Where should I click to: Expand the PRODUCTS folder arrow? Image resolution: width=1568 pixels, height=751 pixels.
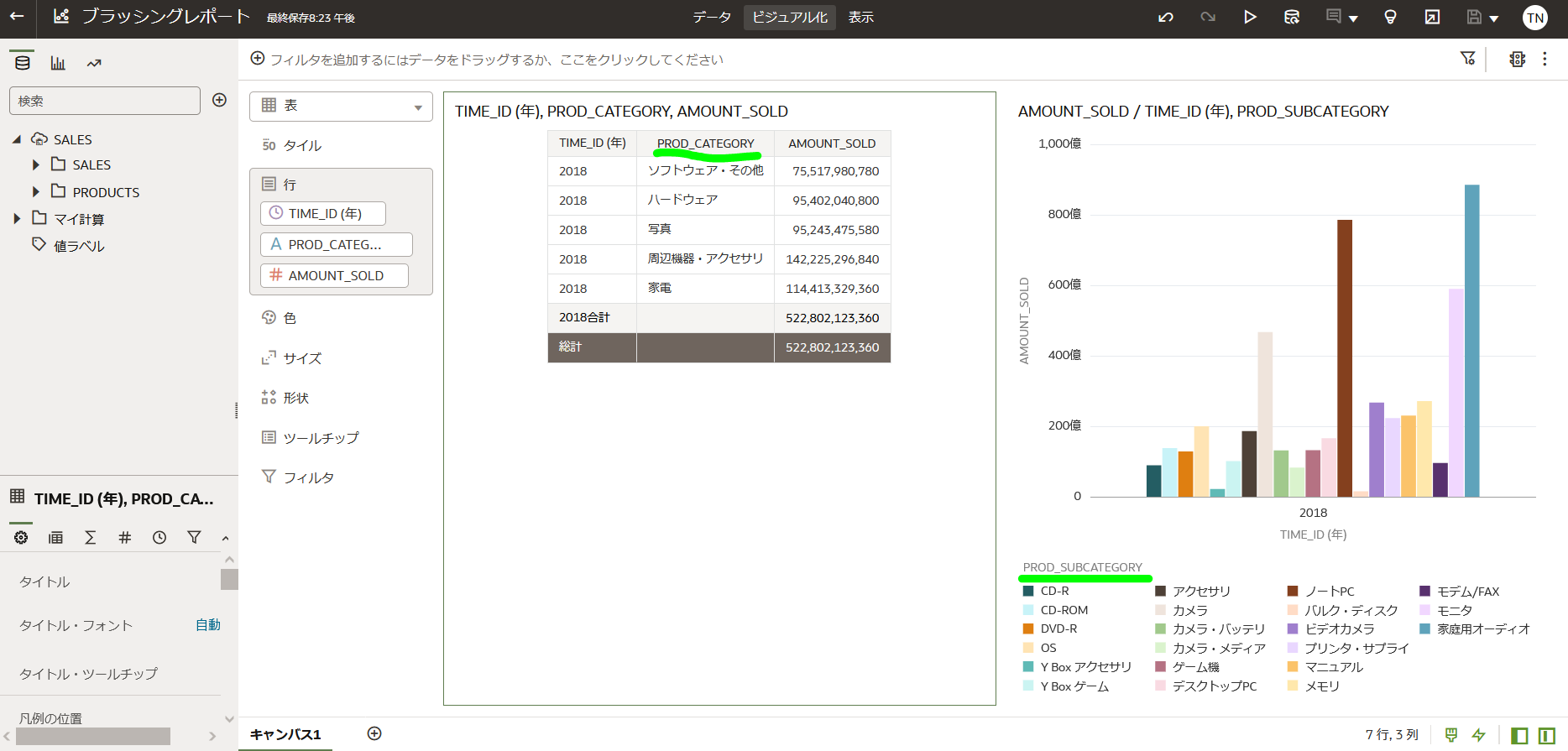pyautogui.click(x=36, y=192)
